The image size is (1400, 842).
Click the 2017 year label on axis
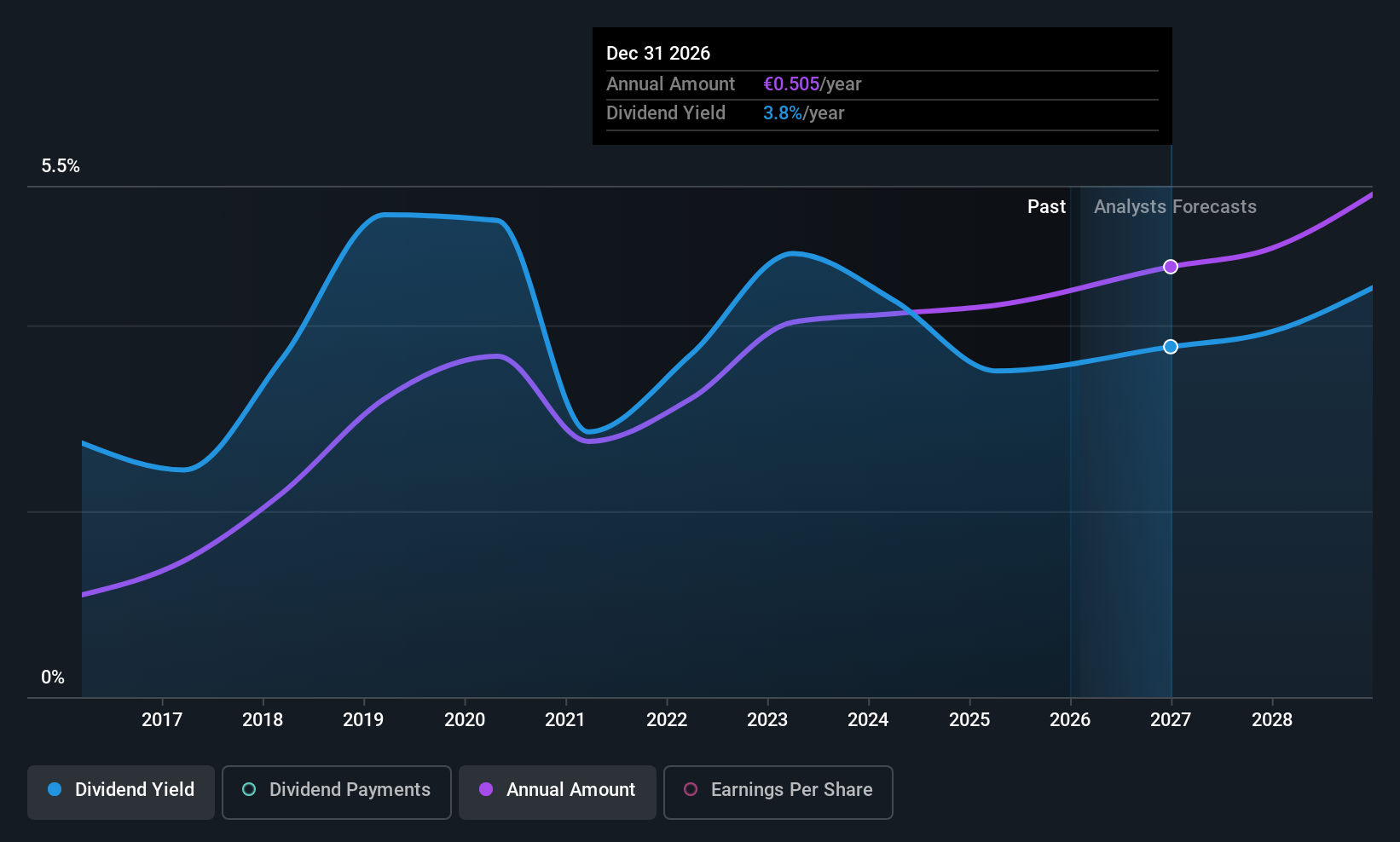tap(162, 719)
